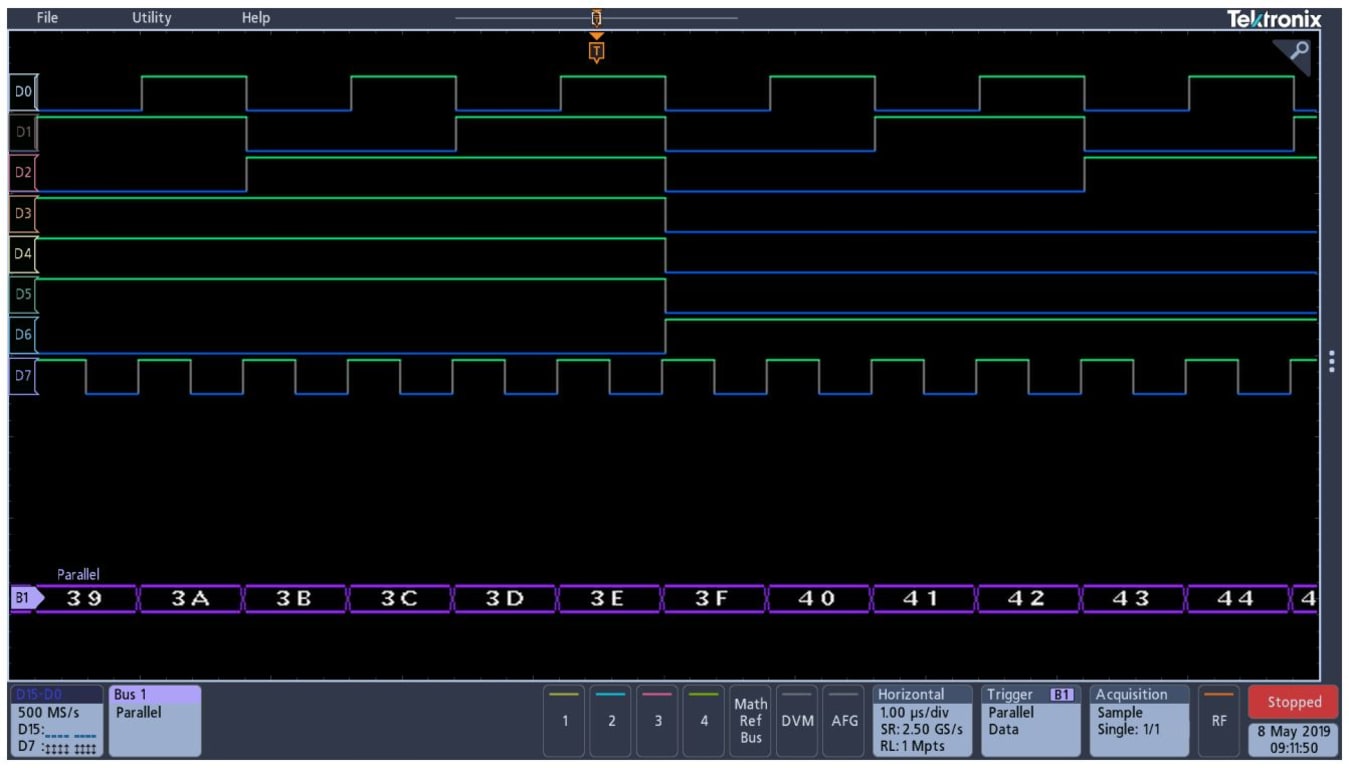Click the trigger T marker above the waveforms
The width and height of the screenshot is (1349, 768).
pos(597,49)
